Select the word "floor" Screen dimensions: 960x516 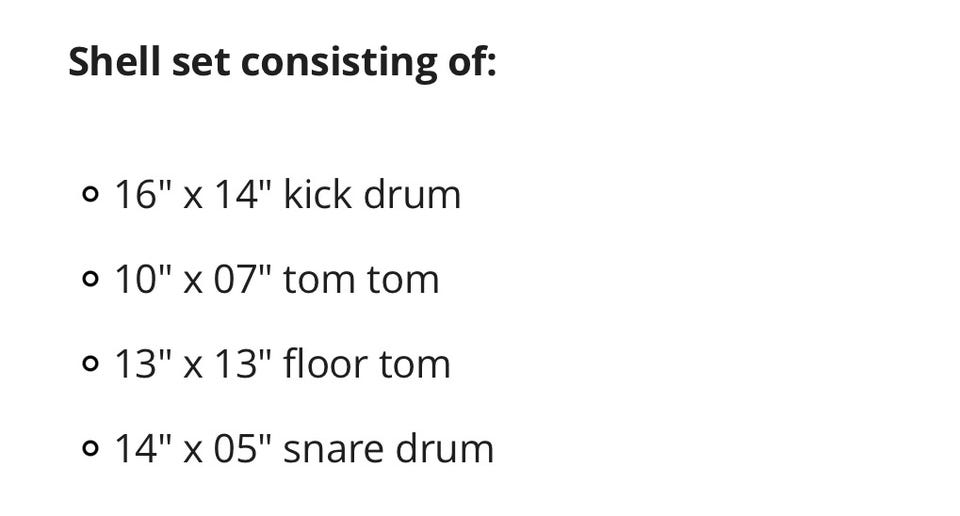pos(325,362)
